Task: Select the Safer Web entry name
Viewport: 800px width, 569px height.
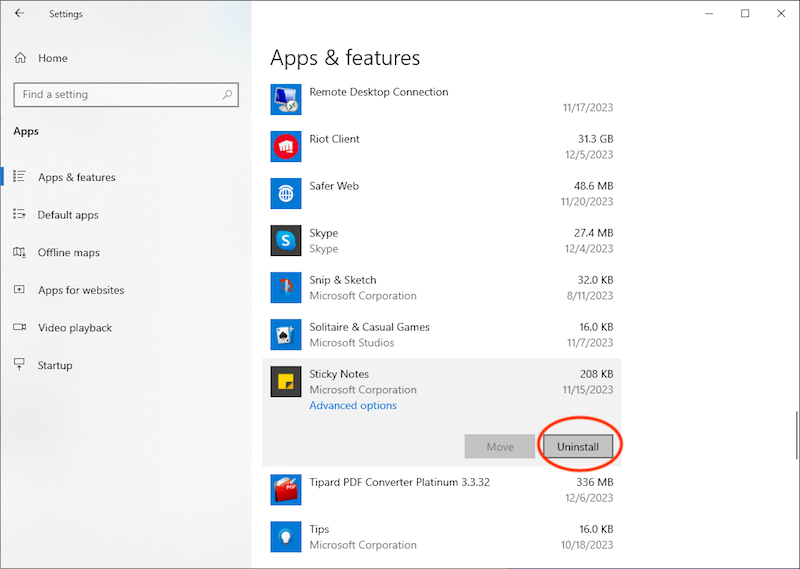Action: coord(334,186)
